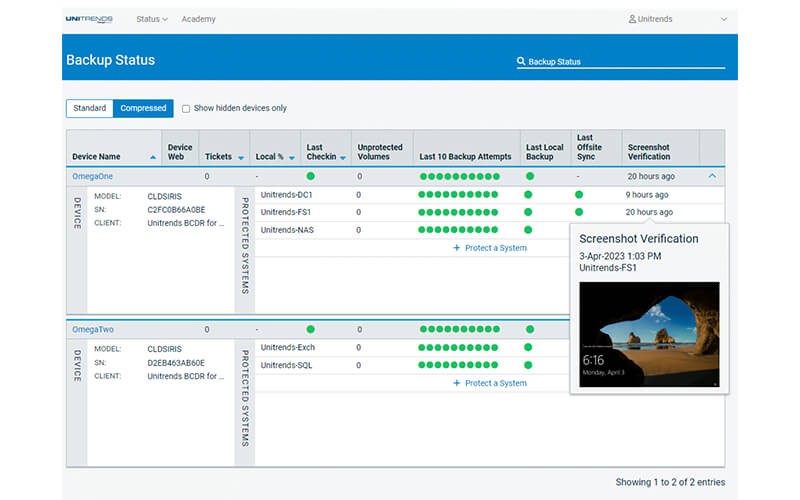Enable Show hidden devices only checkbox
Image resolution: width=800 pixels, height=500 pixels.
[186, 109]
